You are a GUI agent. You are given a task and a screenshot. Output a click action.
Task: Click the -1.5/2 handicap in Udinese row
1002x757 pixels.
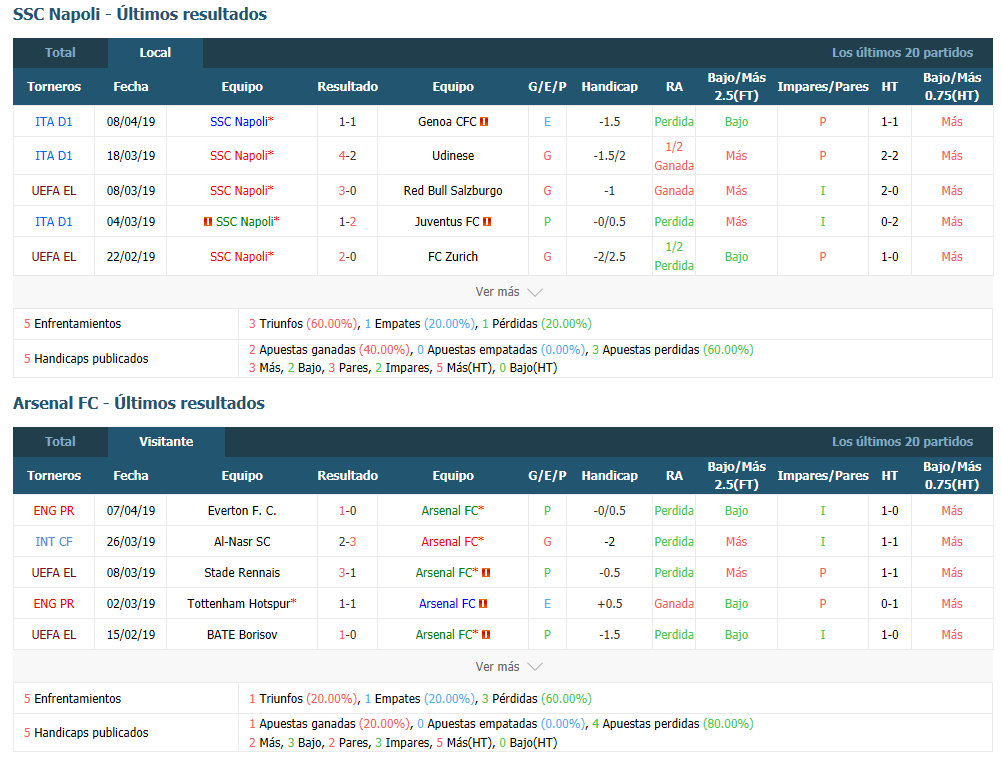610,156
